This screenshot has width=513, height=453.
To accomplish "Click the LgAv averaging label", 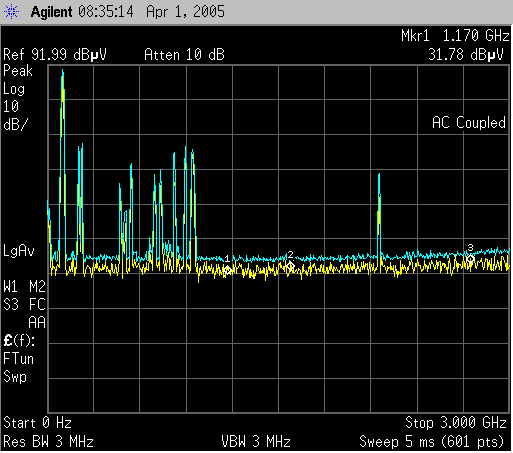I will point(19,251).
